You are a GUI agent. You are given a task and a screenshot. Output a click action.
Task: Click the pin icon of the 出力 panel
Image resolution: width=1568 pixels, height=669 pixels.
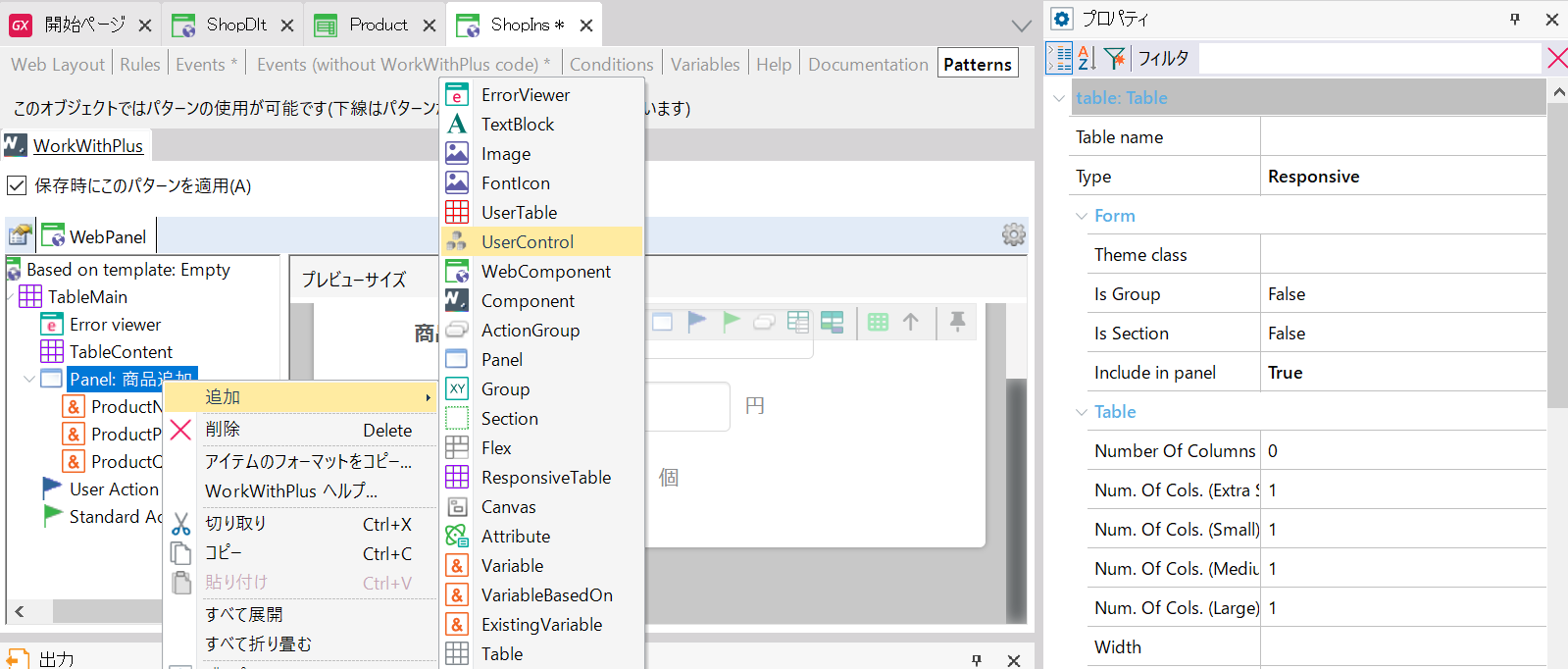977,660
